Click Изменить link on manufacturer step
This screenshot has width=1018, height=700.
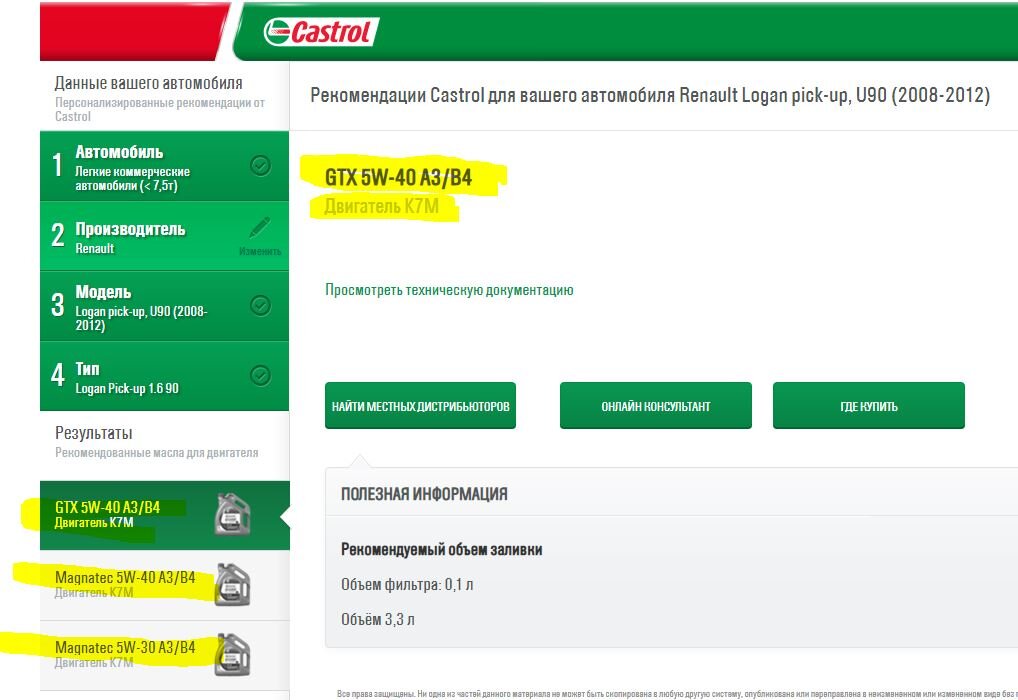pyautogui.click(x=260, y=251)
